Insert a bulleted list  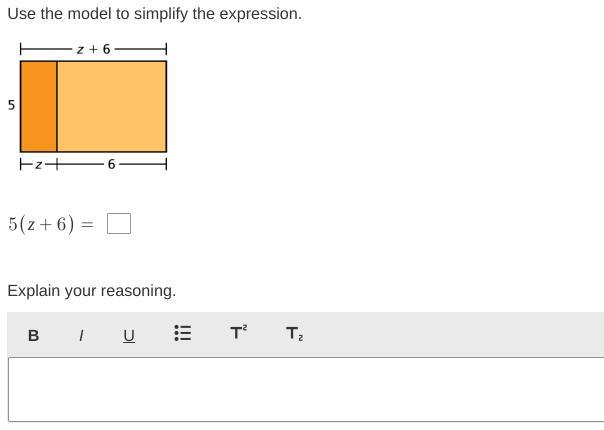pyautogui.click(x=183, y=334)
